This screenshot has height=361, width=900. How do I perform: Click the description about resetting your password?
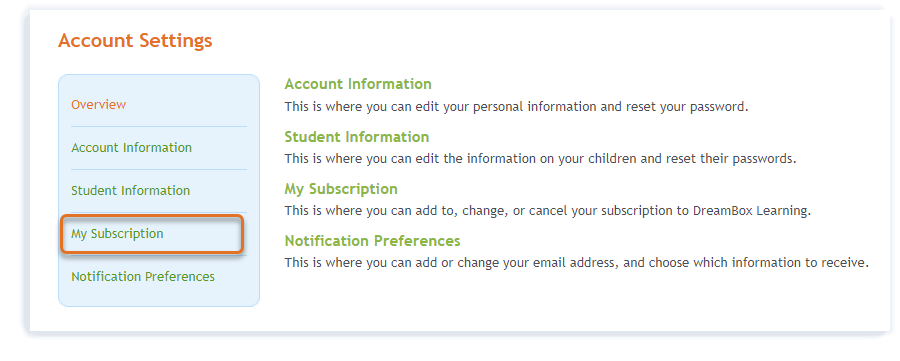[x=517, y=107]
